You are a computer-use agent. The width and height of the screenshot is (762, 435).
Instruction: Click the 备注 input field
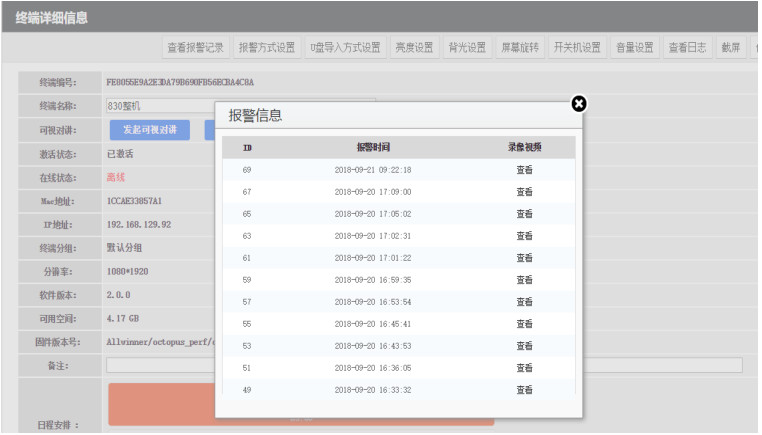(x=424, y=365)
